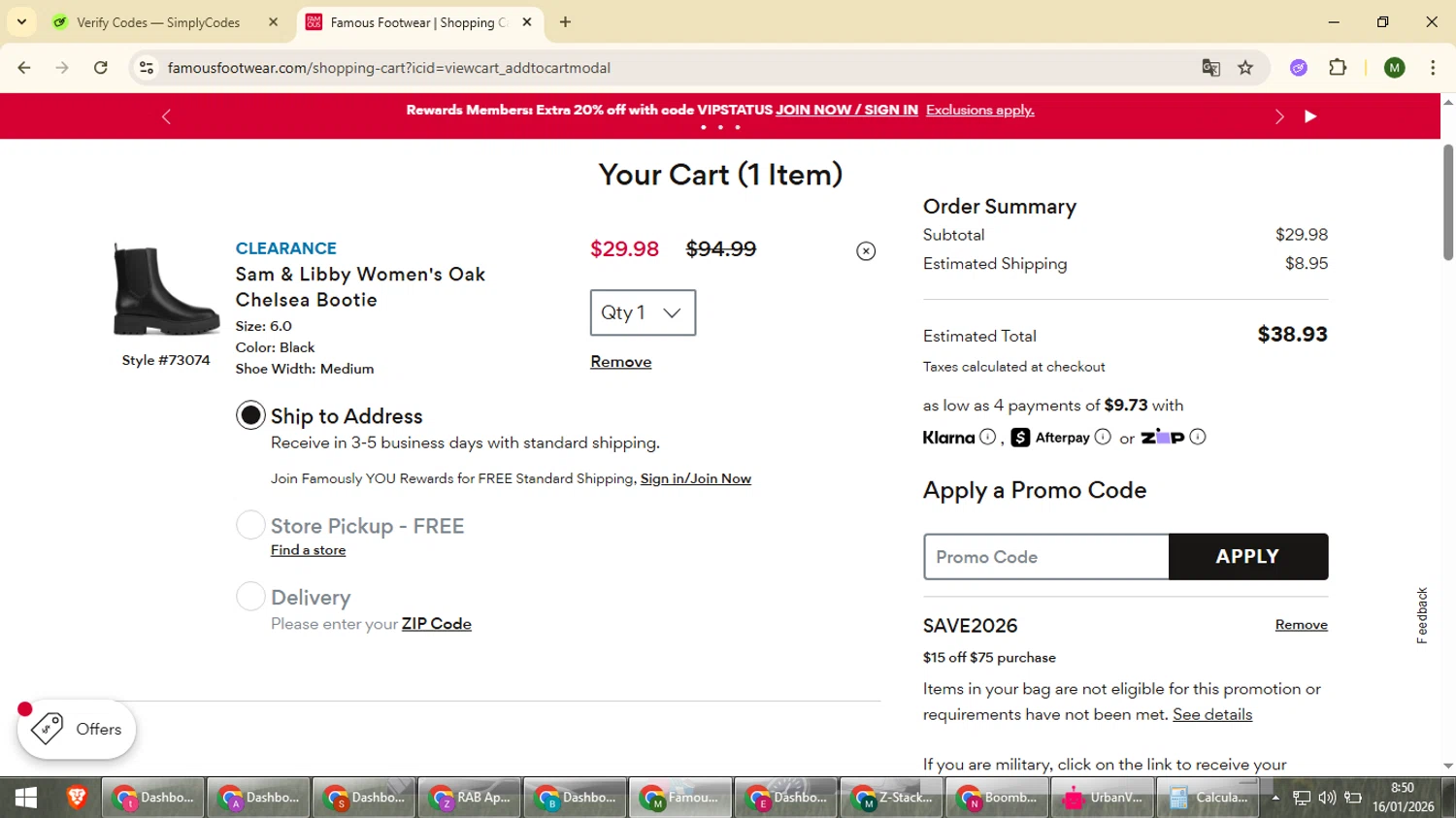1456x818 pixels.
Task: Select the Delivery radio option
Action: coord(250,596)
